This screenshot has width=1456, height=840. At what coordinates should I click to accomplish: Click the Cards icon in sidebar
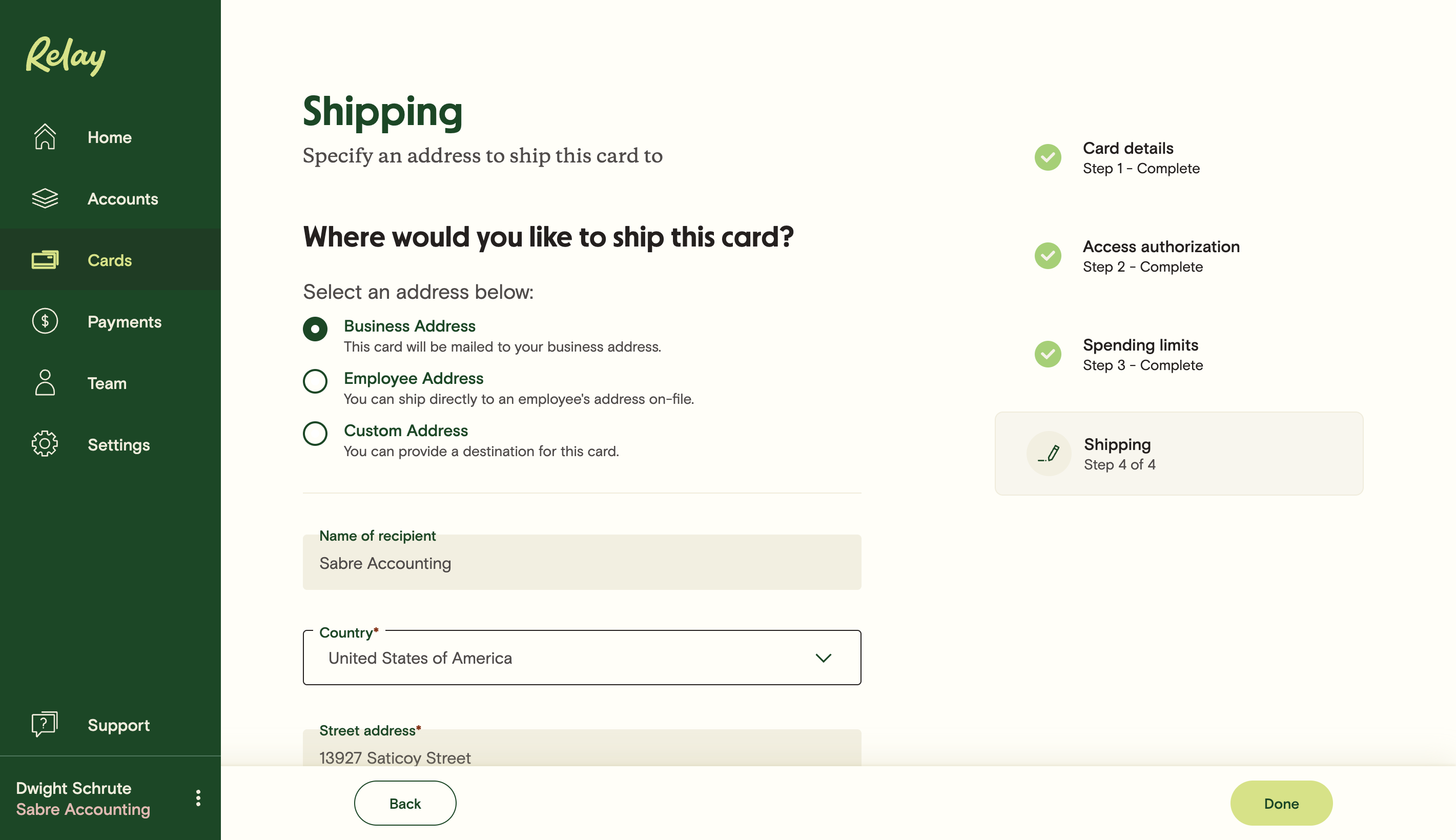click(45, 260)
